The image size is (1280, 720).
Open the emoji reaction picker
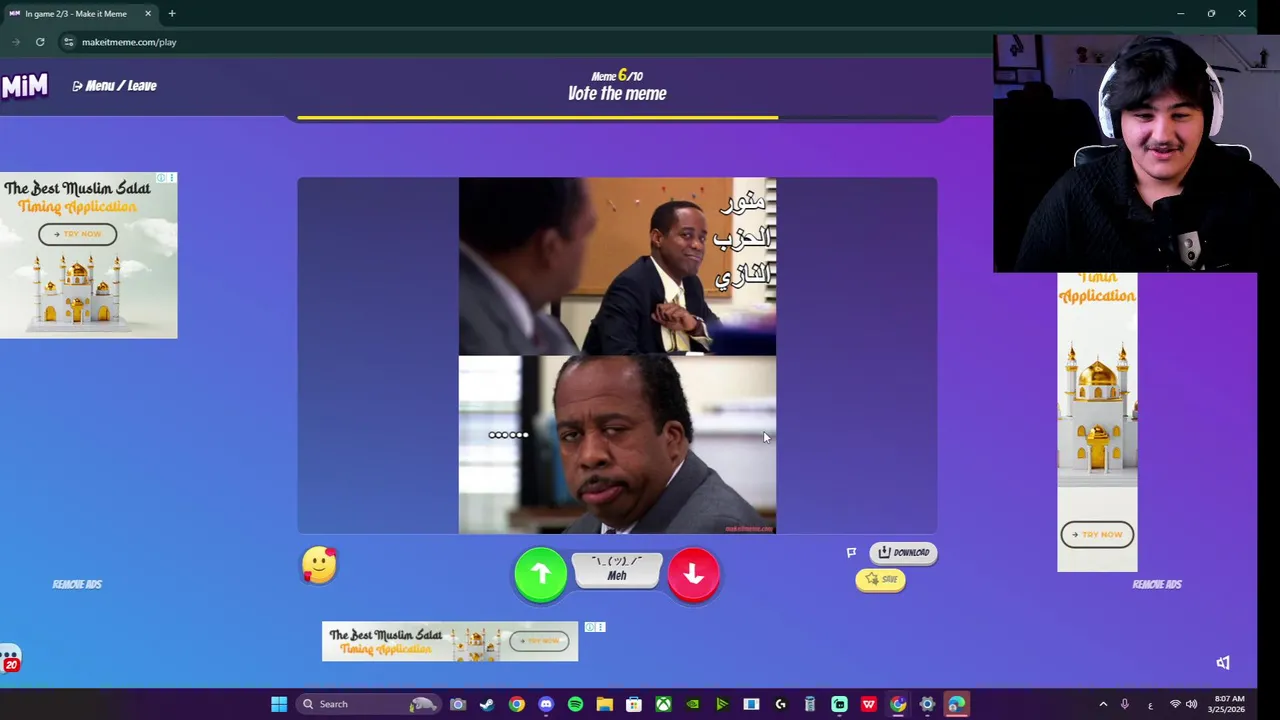pyautogui.click(x=319, y=565)
